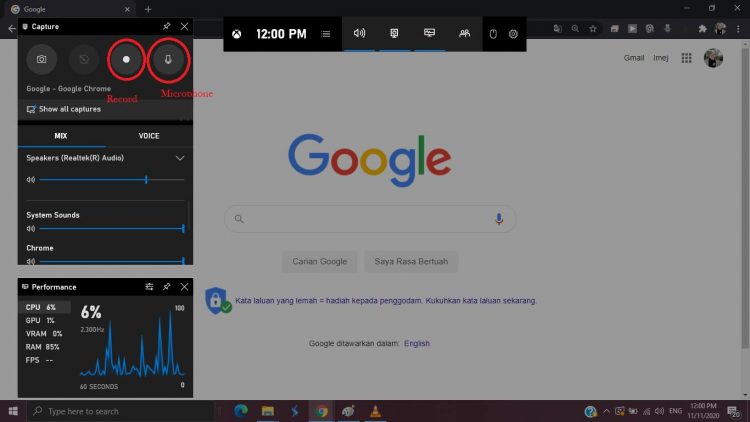This screenshot has height=422, width=750.
Task: Open Game Bar settings gear
Action: pyautogui.click(x=513, y=34)
